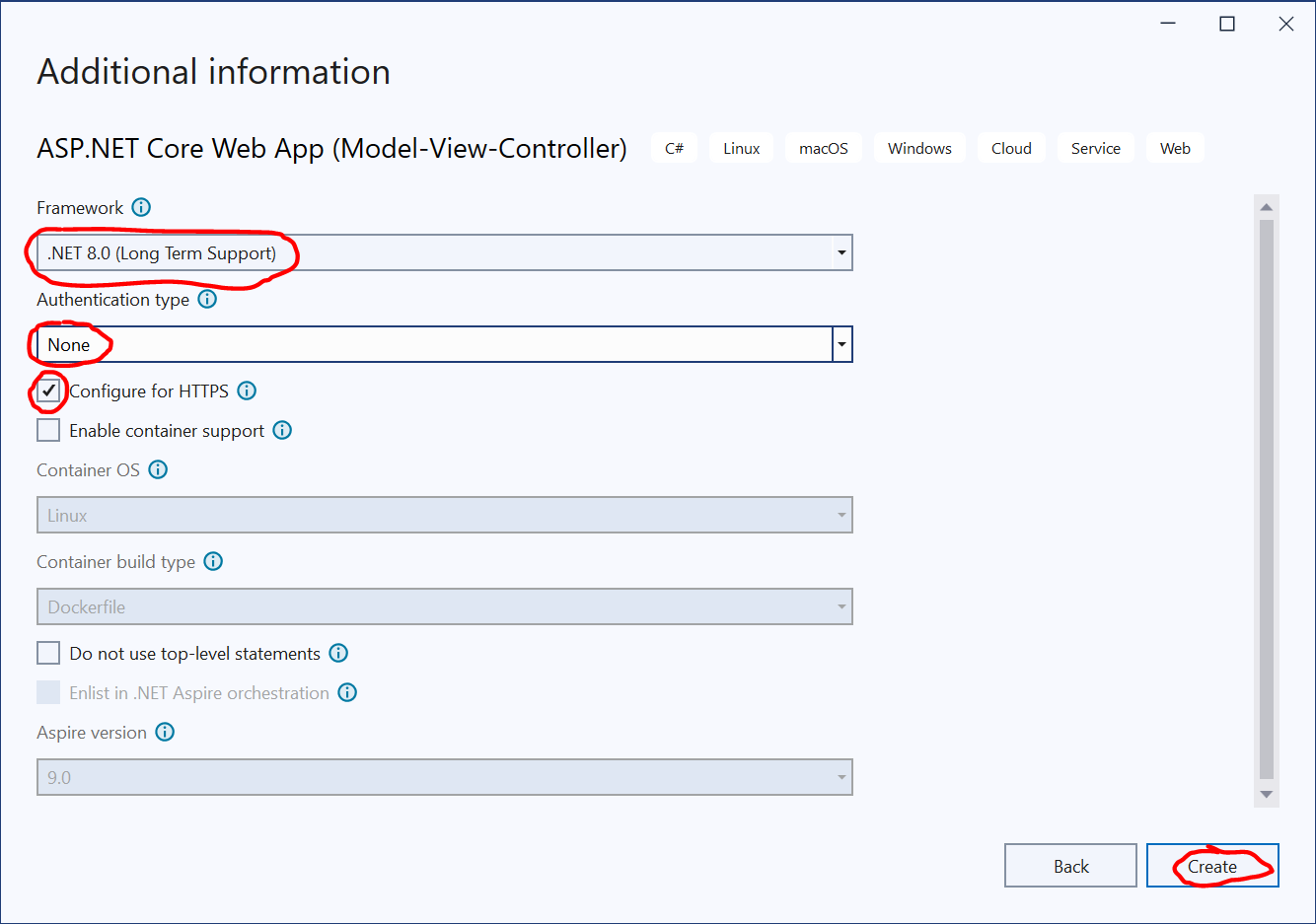
Task: Click info icon next to Configure for HTTPS
Action: [x=247, y=391]
